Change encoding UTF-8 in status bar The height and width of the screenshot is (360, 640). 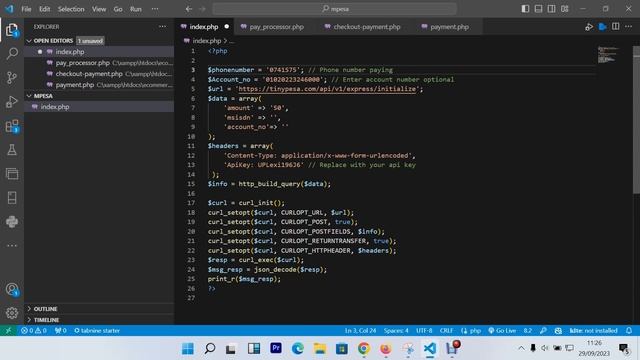click(x=424, y=331)
